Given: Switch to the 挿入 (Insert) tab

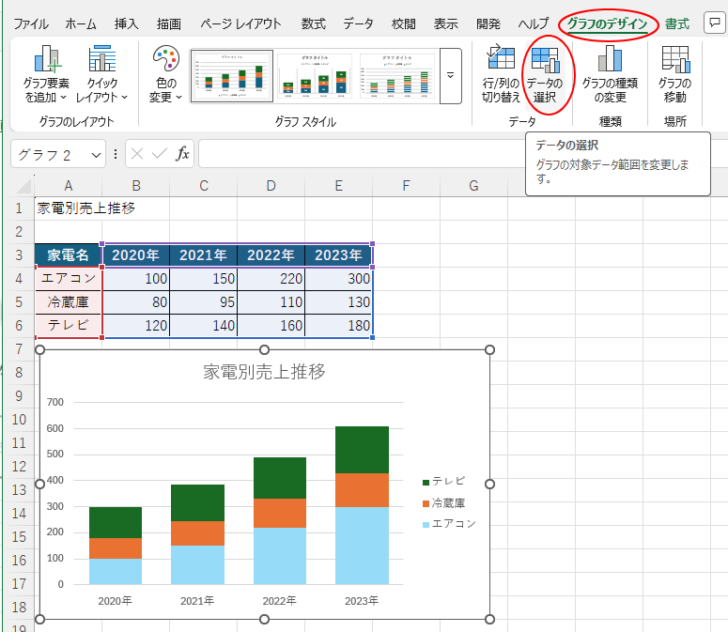Looking at the screenshot, I should 126,23.
